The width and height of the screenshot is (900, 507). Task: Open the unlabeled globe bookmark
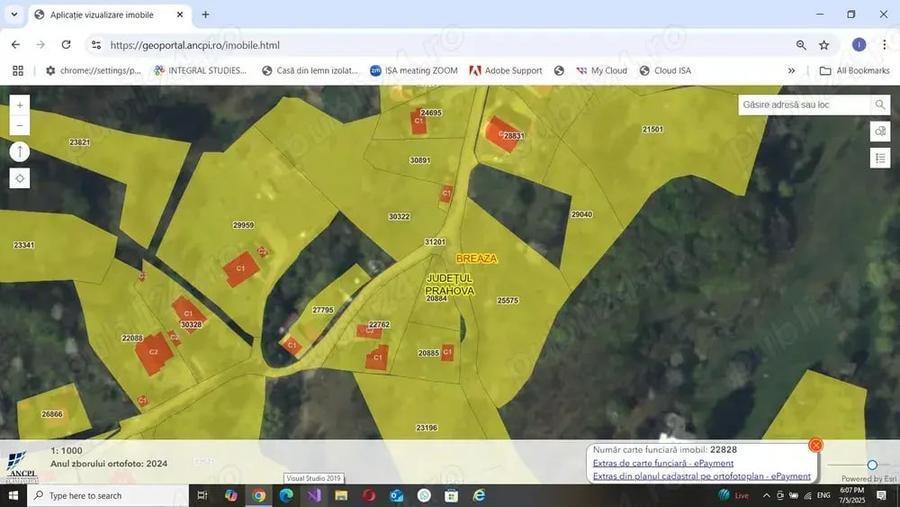click(559, 71)
